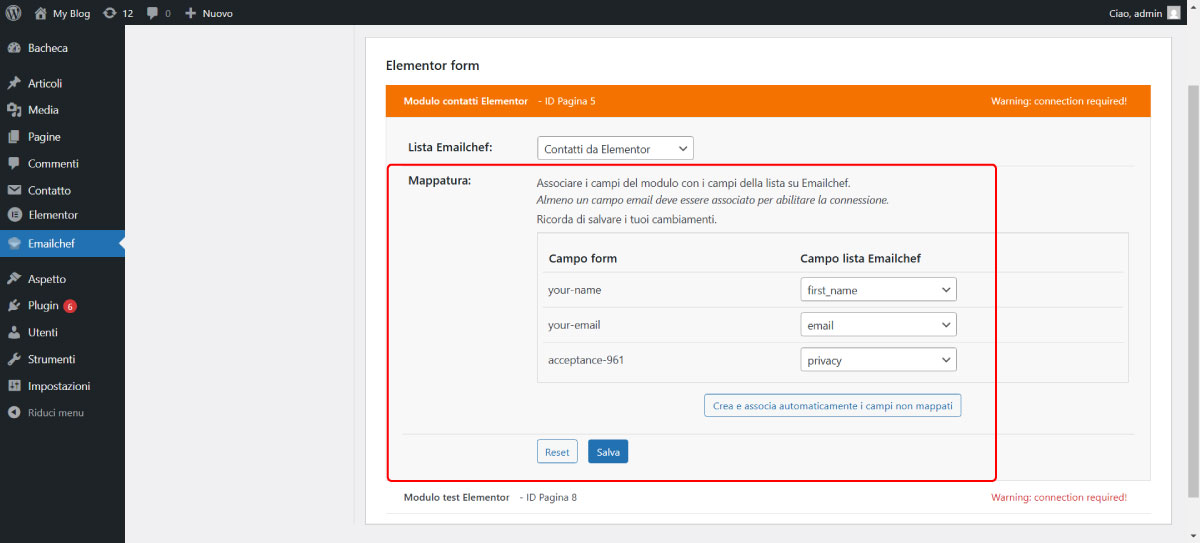Click the Reset button

coord(557,452)
